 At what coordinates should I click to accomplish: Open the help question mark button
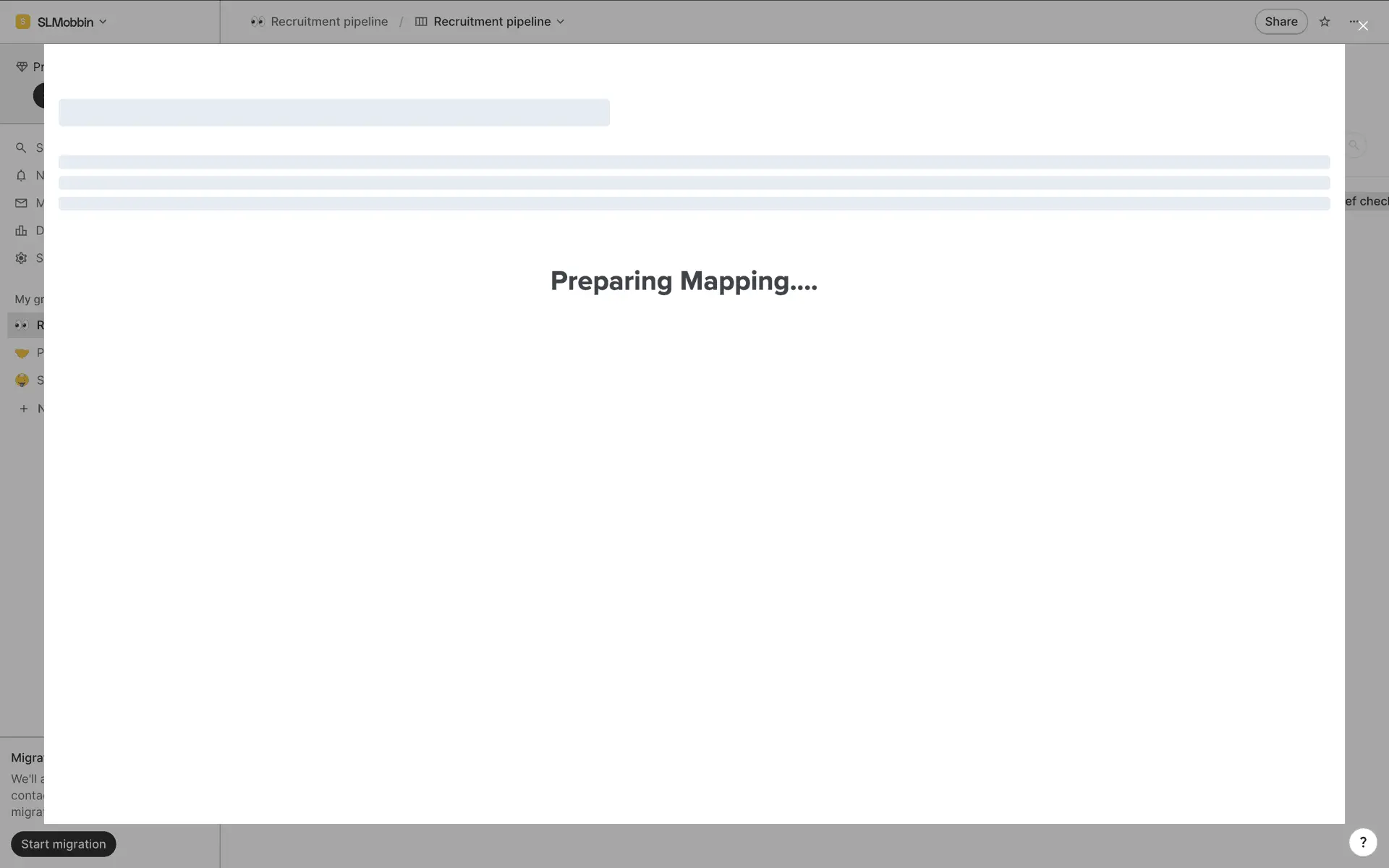(x=1362, y=842)
